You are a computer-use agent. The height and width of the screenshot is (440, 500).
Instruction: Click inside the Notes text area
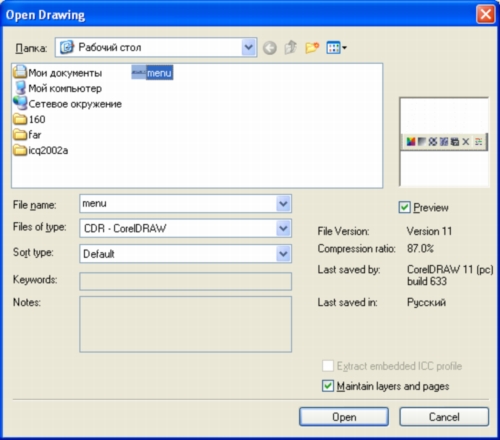(186, 324)
